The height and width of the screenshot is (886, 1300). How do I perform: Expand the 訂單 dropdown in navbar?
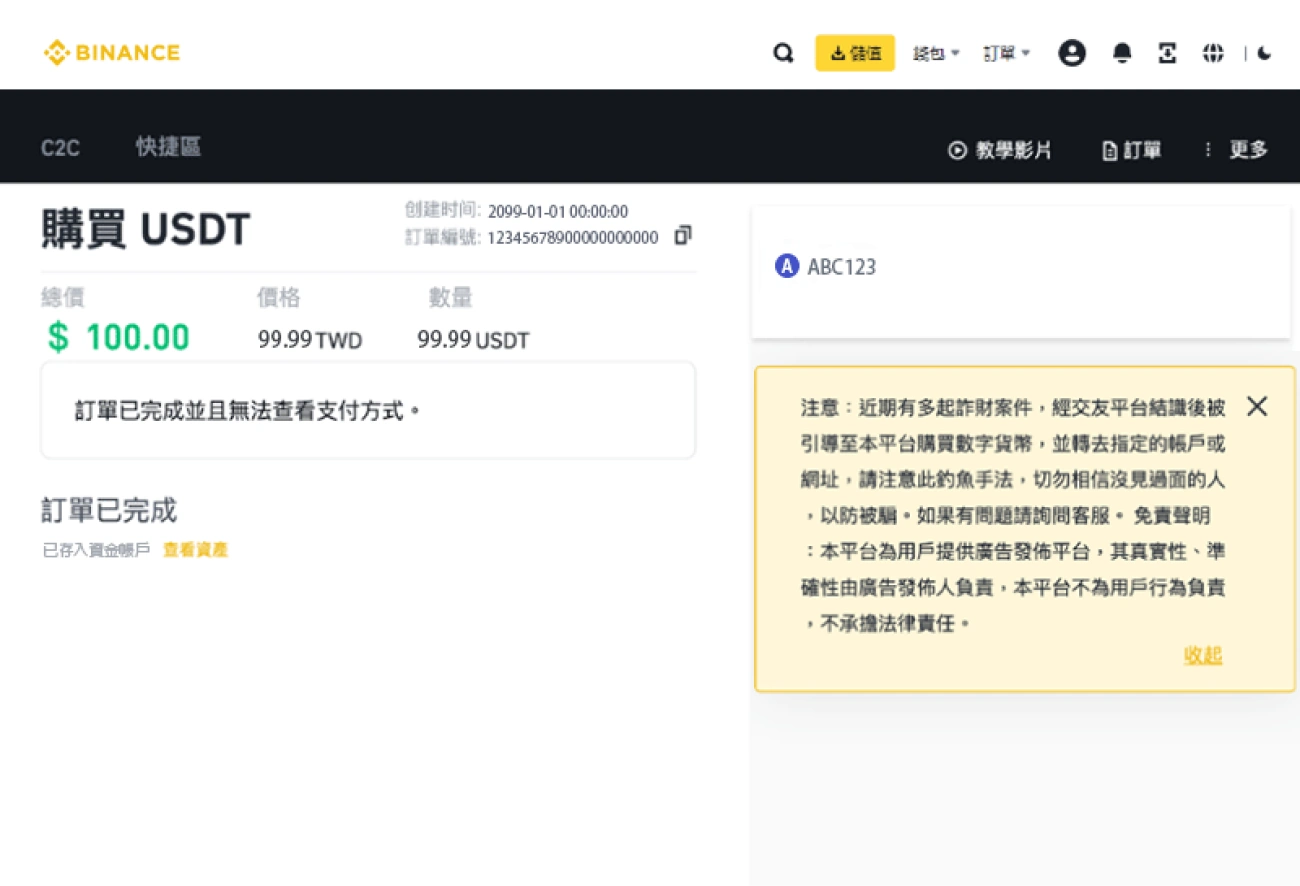click(1005, 53)
